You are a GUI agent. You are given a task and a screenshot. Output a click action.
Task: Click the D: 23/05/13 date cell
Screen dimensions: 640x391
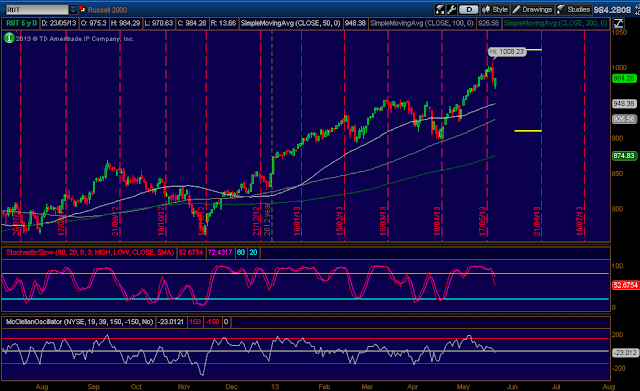pyautogui.click(x=59, y=23)
